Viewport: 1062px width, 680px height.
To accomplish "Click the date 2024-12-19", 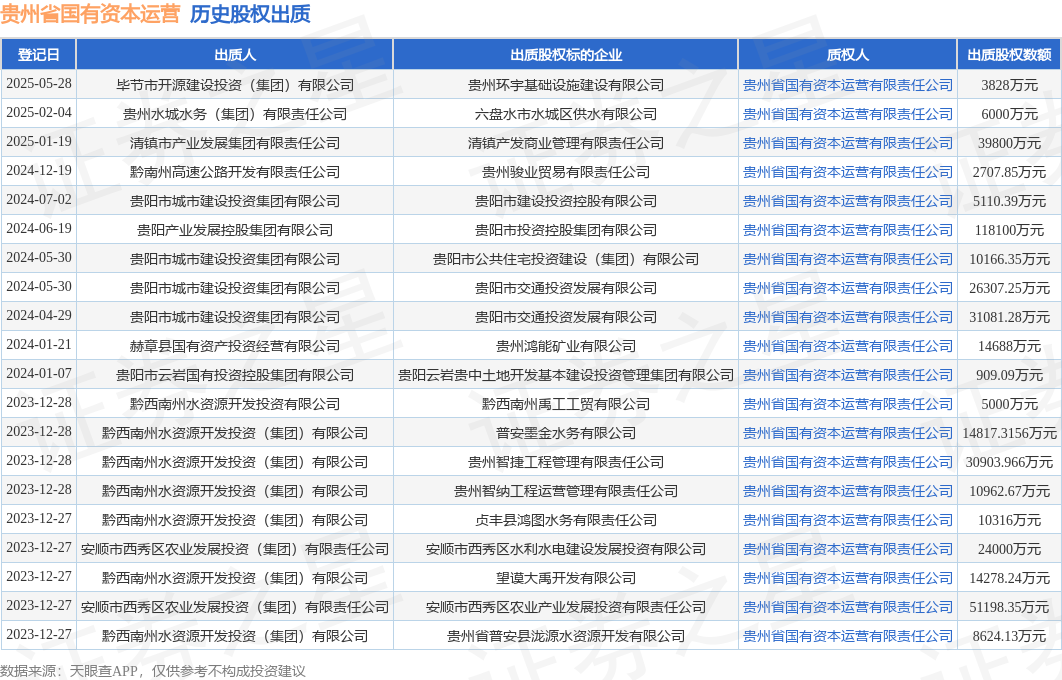I will pos(39,171).
